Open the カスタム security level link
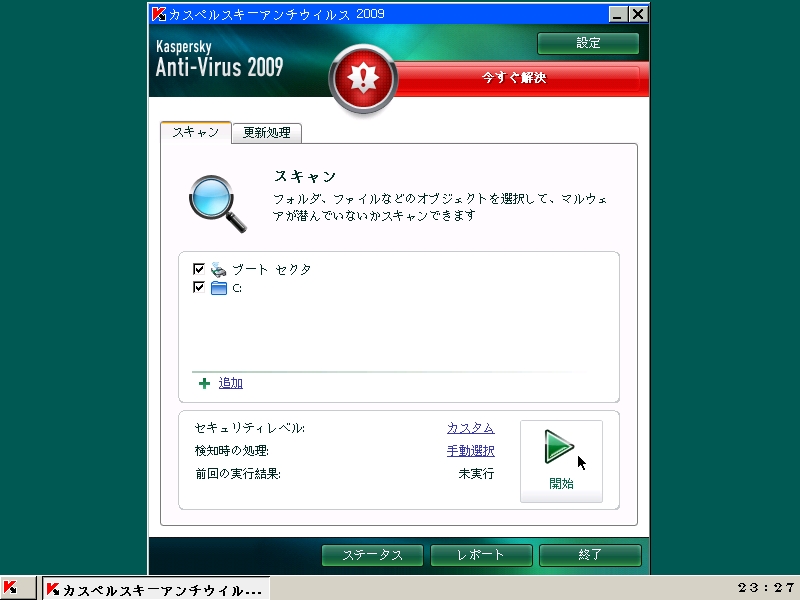 click(470, 428)
